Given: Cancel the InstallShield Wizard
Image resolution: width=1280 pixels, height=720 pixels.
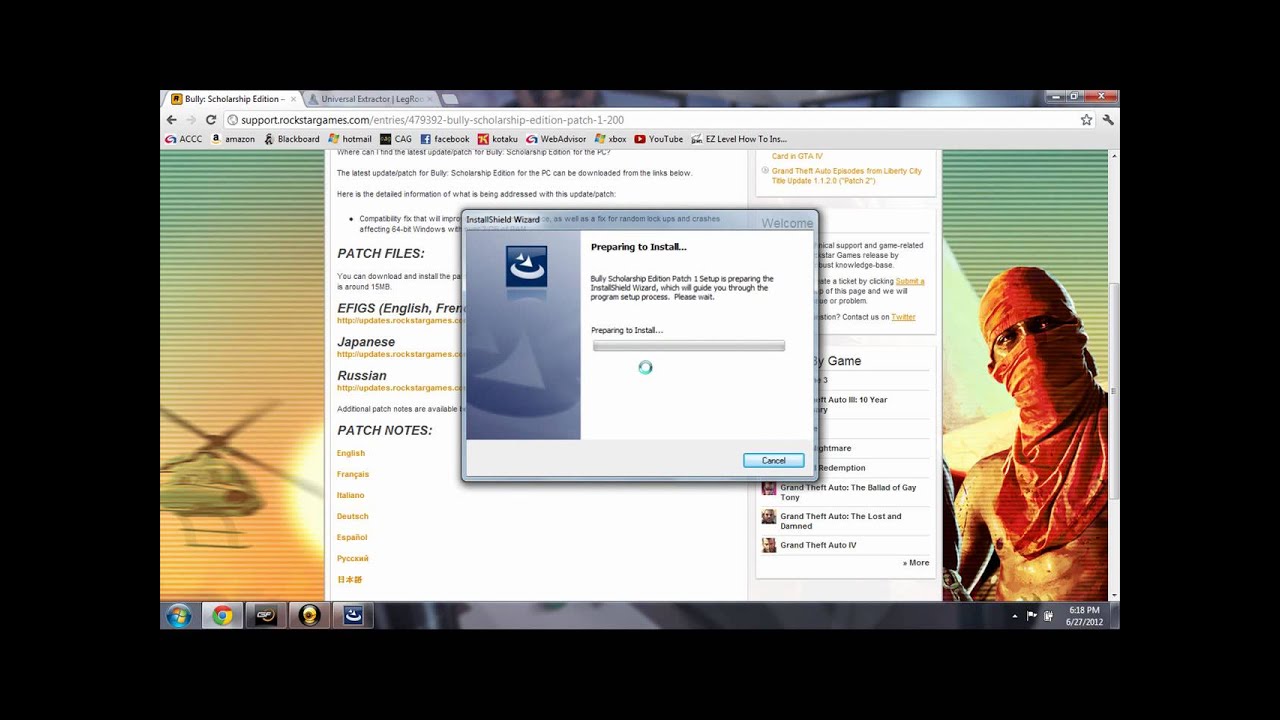Looking at the screenshot, I should pyautogui.click(x=773, y=461).
